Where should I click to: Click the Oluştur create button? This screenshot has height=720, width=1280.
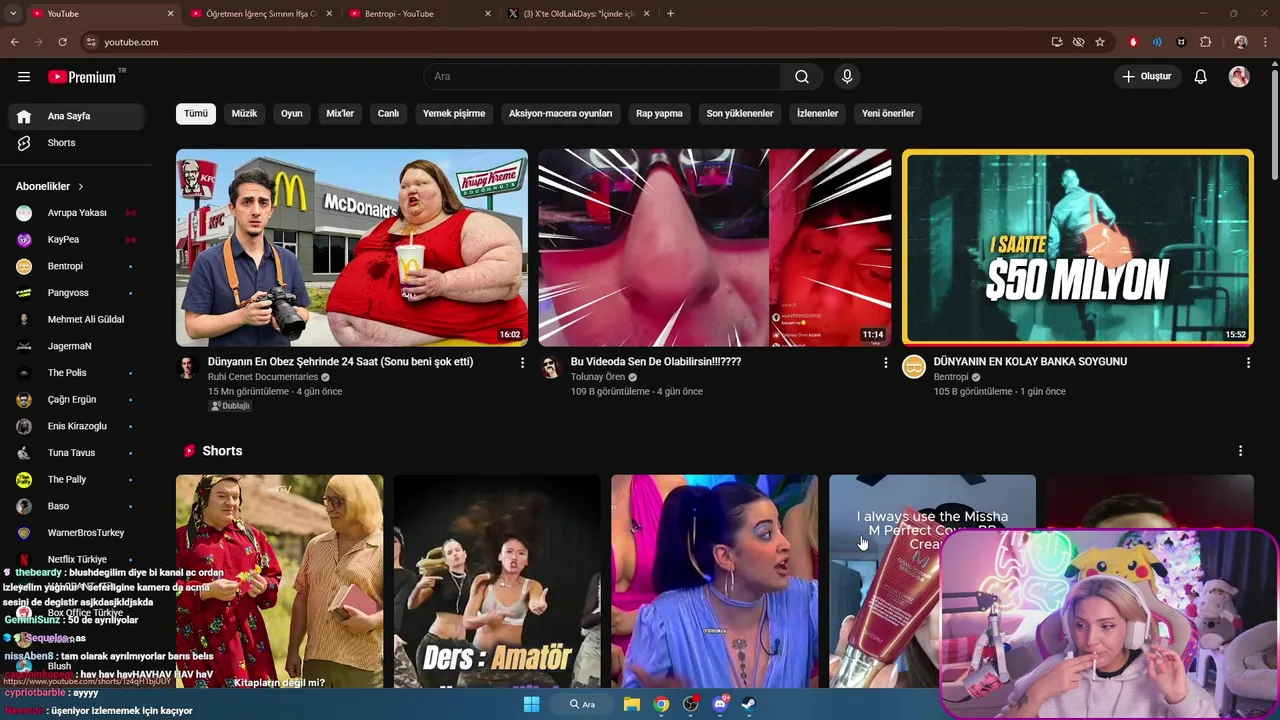1146,77
